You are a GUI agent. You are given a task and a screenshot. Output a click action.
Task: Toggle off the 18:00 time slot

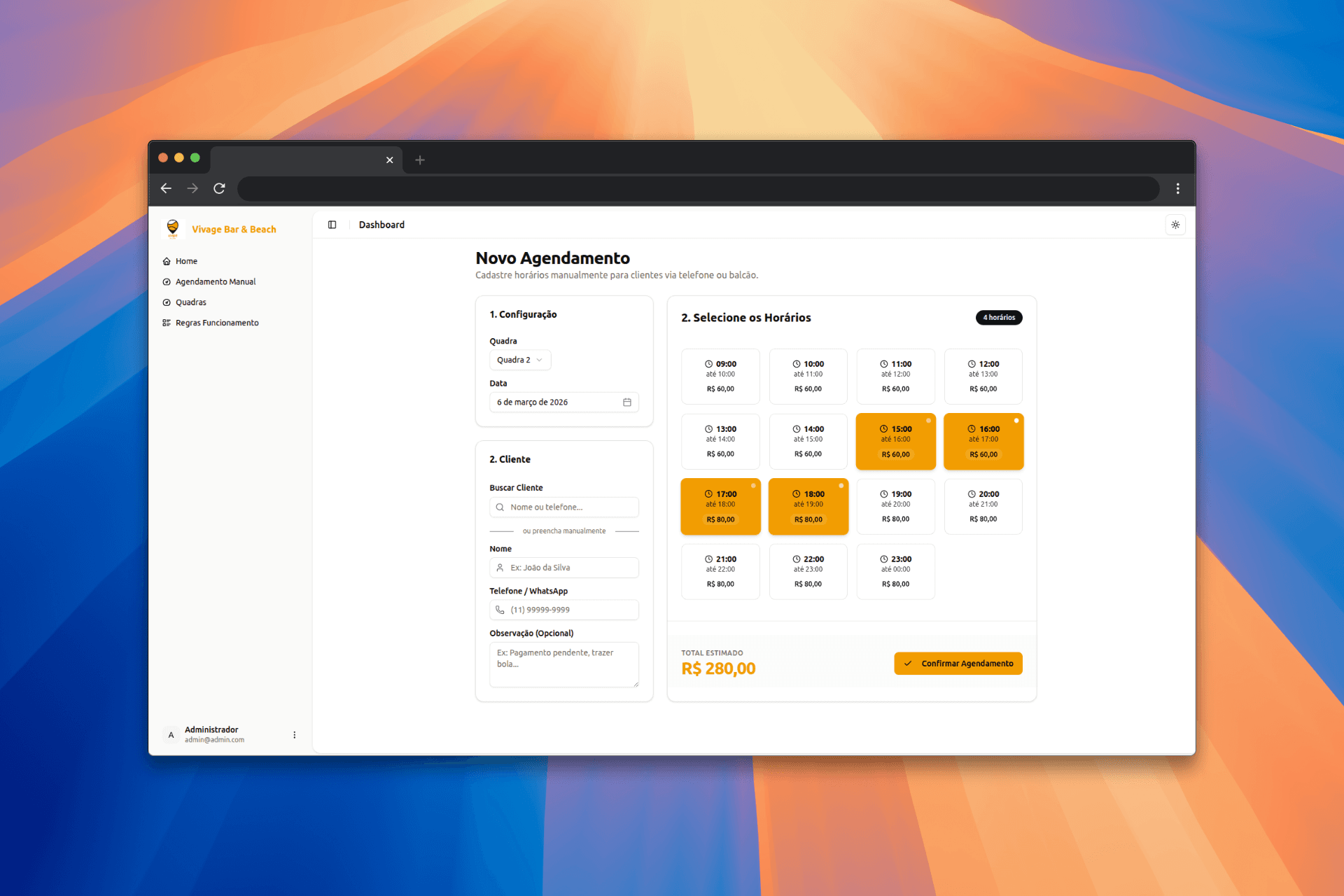tap(808, 506)
